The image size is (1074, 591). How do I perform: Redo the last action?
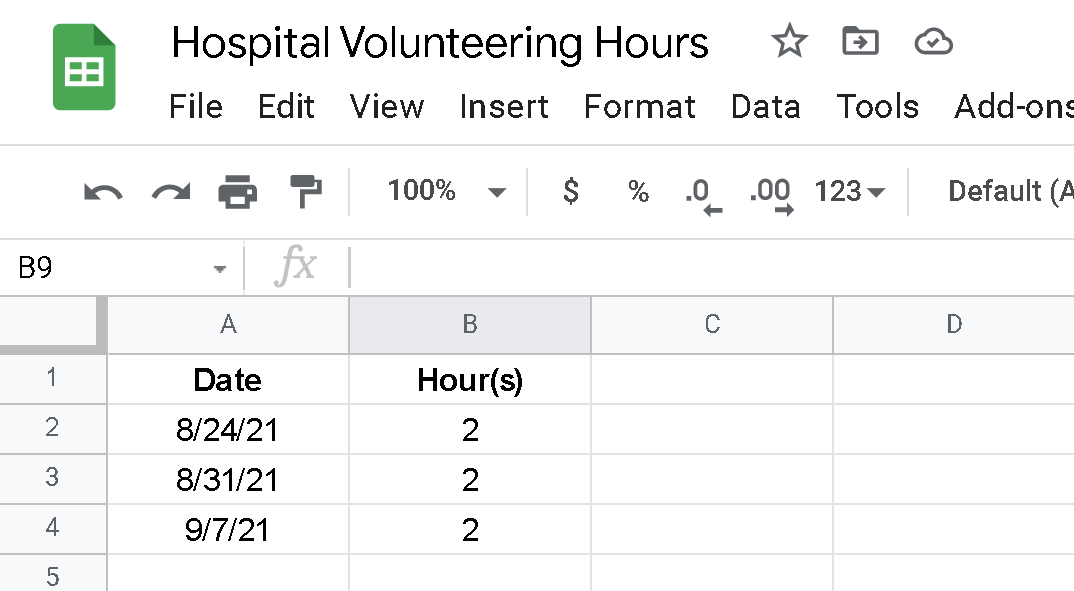(170, 191)
